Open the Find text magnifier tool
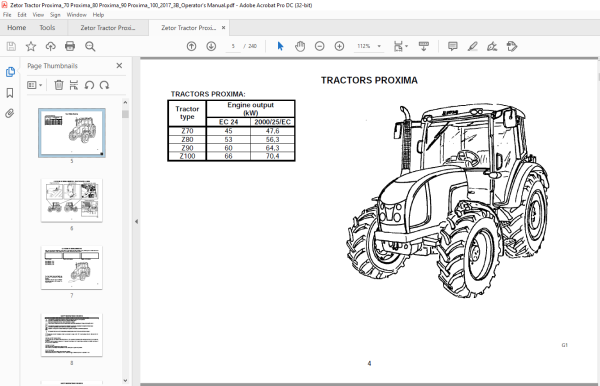 pyautogui.click(x=90, y=46)
